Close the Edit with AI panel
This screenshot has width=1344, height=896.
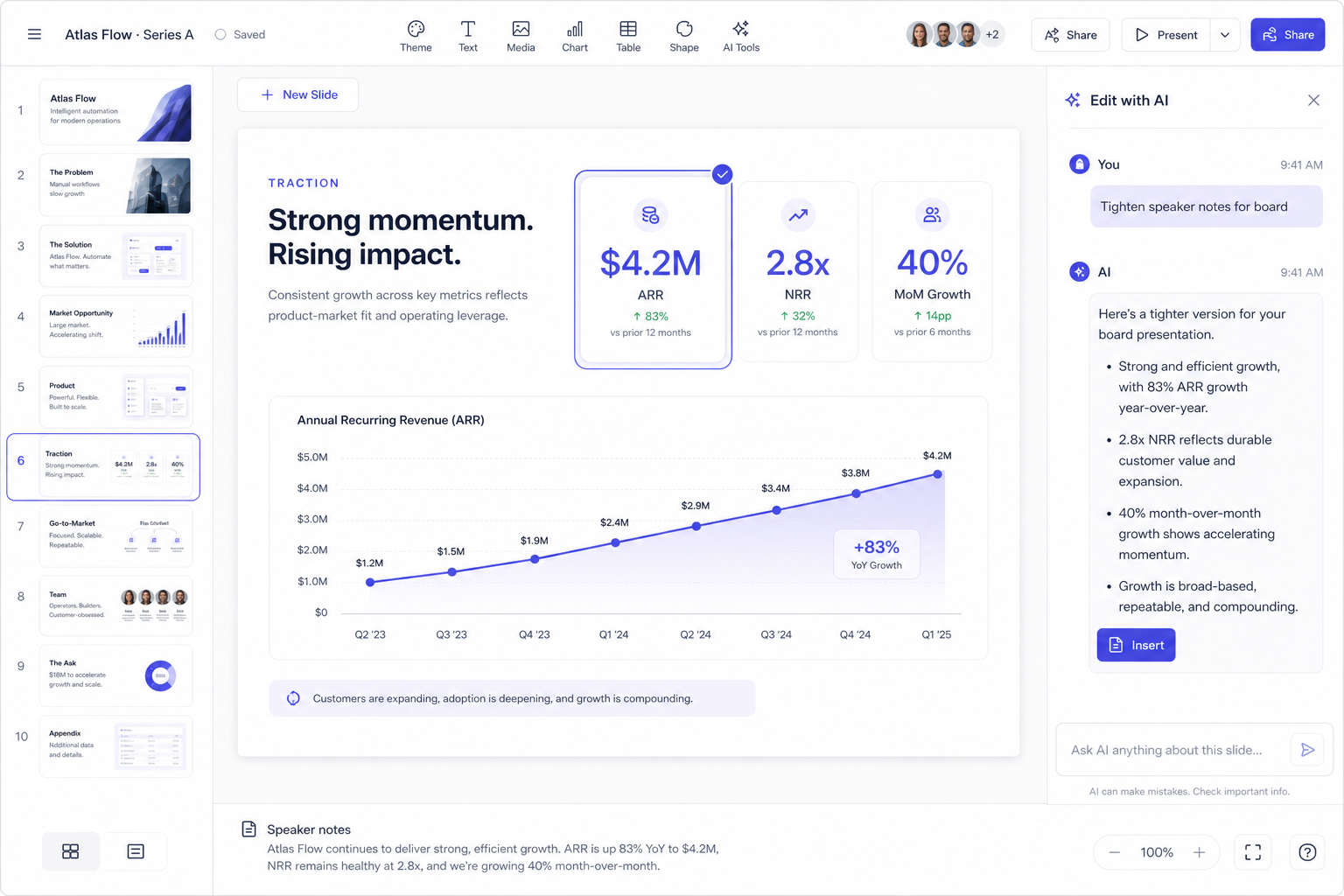click(1313, 100)
